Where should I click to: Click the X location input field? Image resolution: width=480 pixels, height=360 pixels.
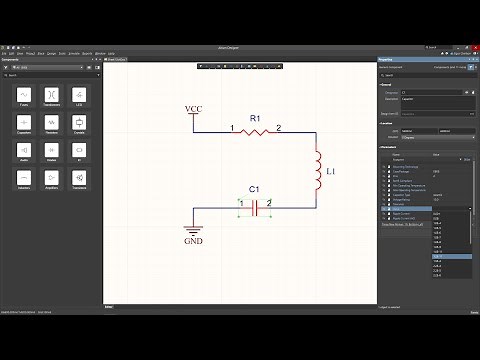[419, 131]
